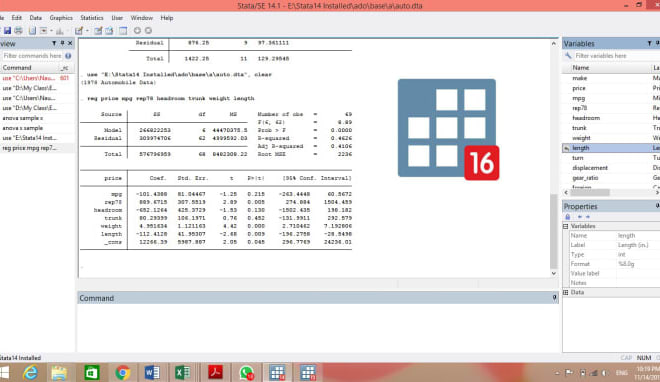Click the Variables horizontal scrollbar thumb
Image resolution: width=660 pixels, height=382 pixels.
pos(590,192)
